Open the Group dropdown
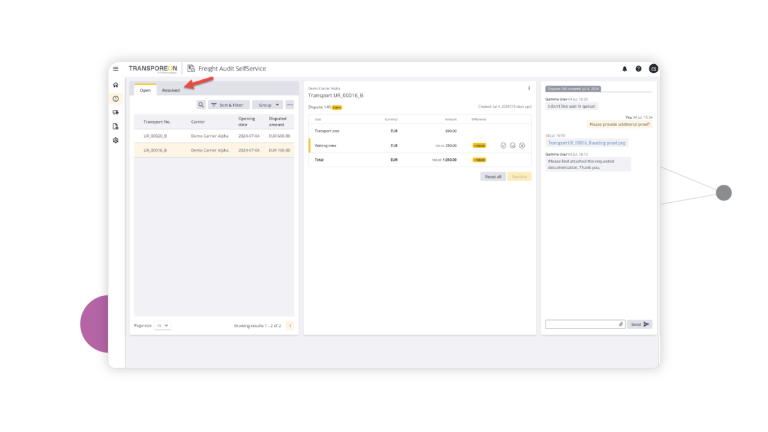Screen dimensions: 768x432 click(267, 105)
